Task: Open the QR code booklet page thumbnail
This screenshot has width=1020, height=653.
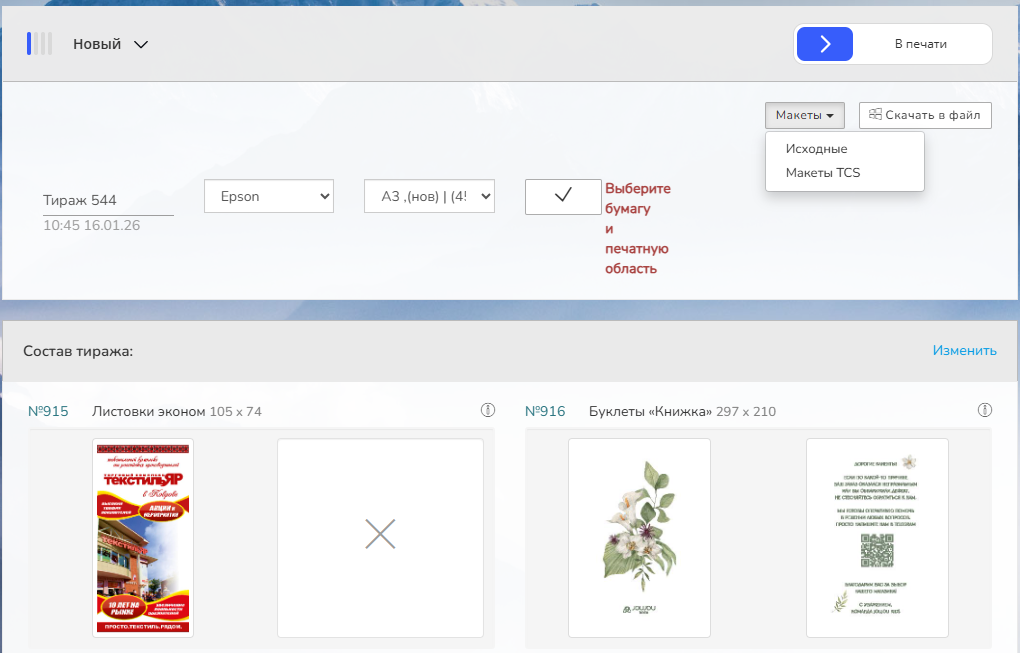Action: 877,537
